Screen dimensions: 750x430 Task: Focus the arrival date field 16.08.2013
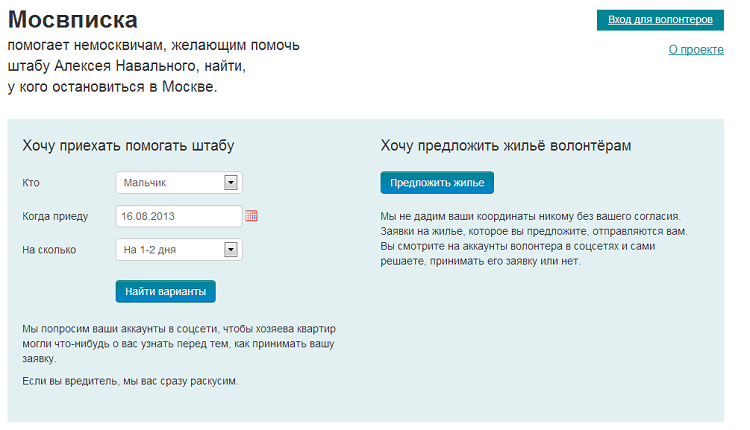pyautogui.click(x=179, y=216)
